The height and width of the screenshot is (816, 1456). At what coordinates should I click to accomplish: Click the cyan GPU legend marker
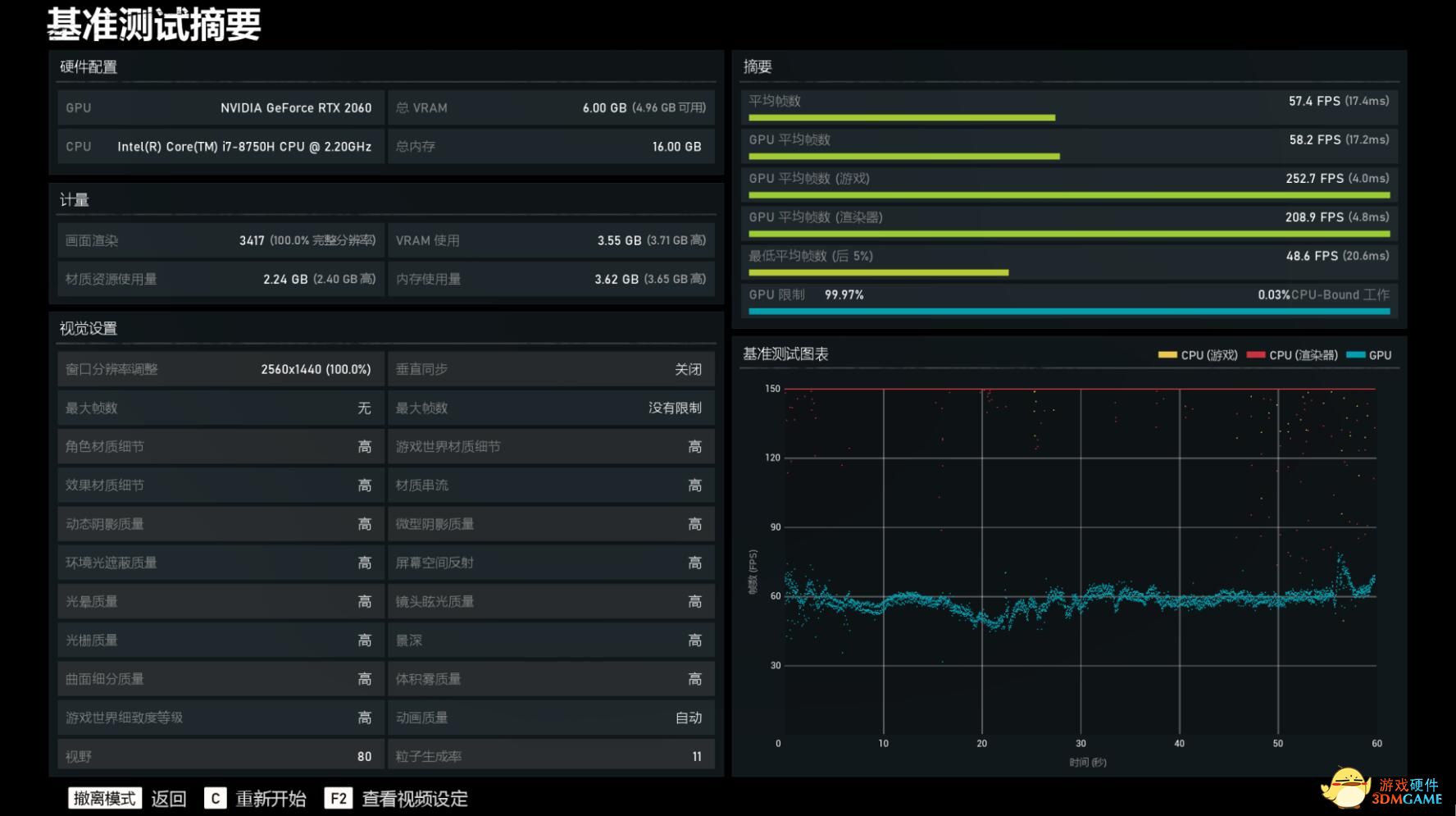click(x=1355, y=355)
